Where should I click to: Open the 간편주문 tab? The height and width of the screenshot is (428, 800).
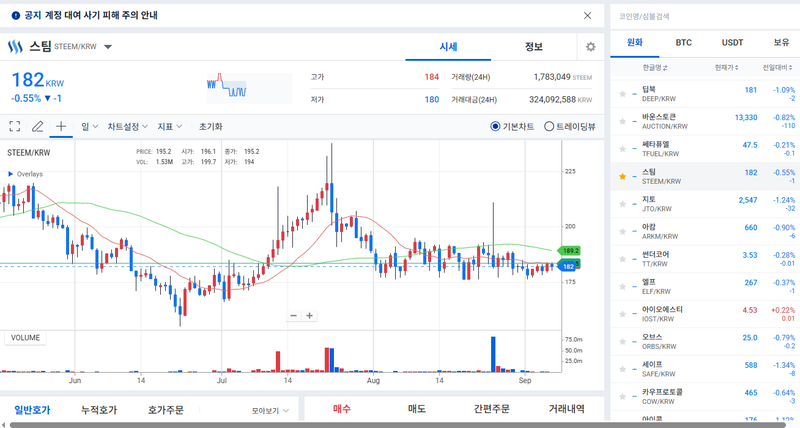[x=491, y=409]
